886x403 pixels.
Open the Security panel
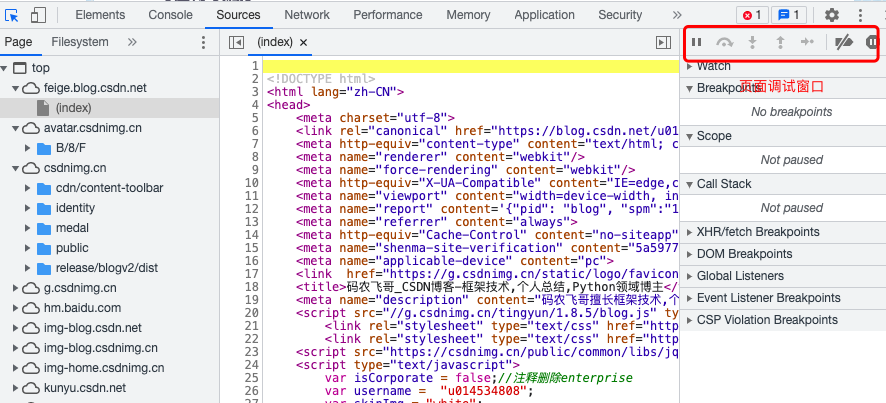(x=620, y=15)
